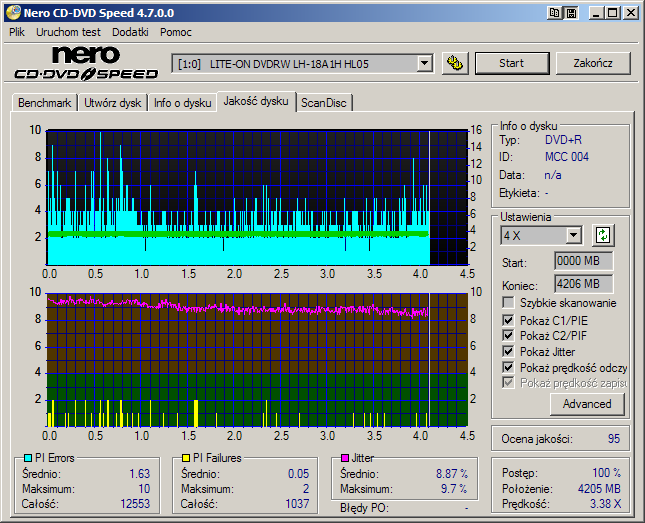Click the magenta Jitter color swatch
The image size is (645, 523).
pyautogui.click(x=345, y=458)
